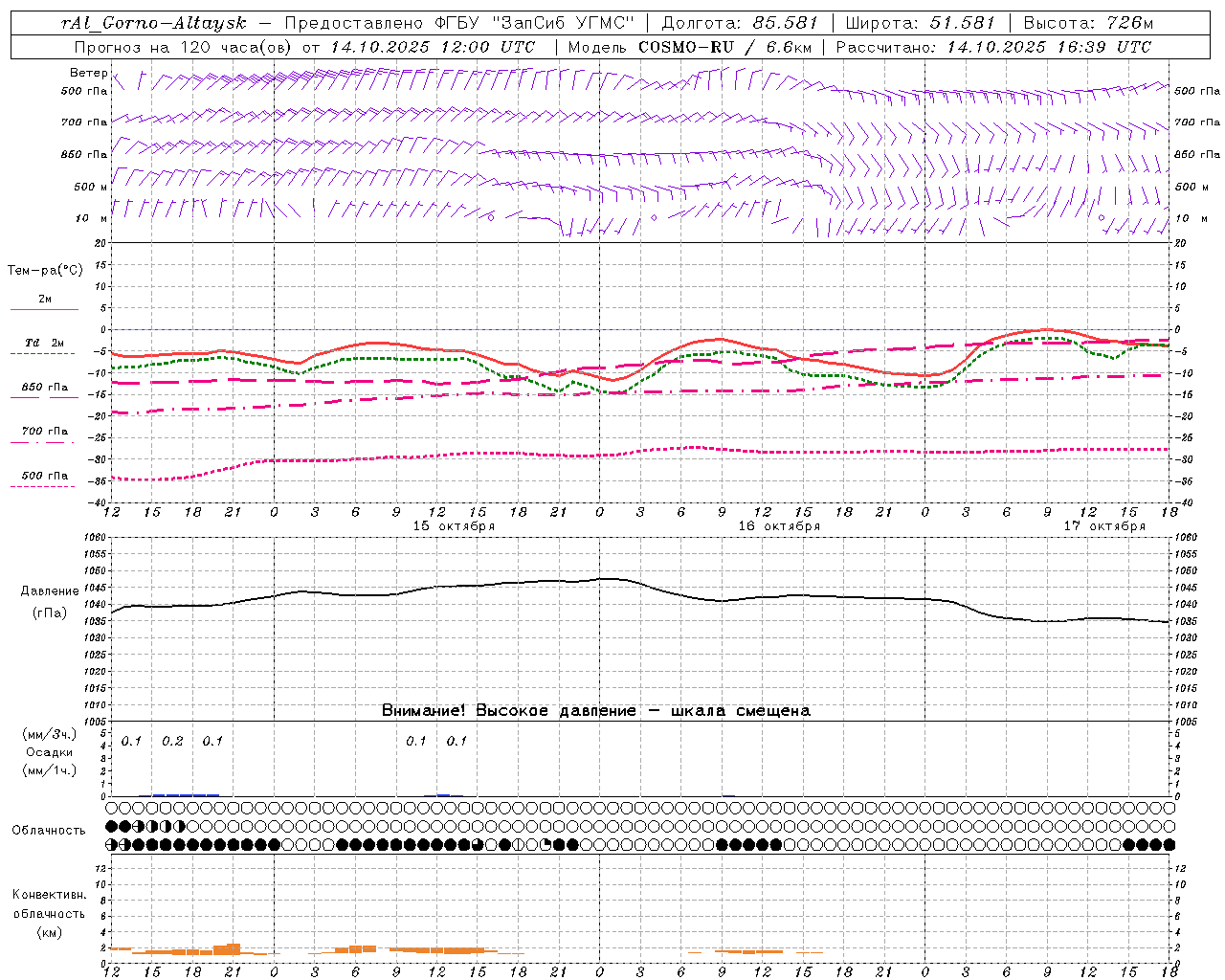The height and width of the screenshot is (980, 1225).
Task: Click the '17 октября' date label
Action: 1104,526
